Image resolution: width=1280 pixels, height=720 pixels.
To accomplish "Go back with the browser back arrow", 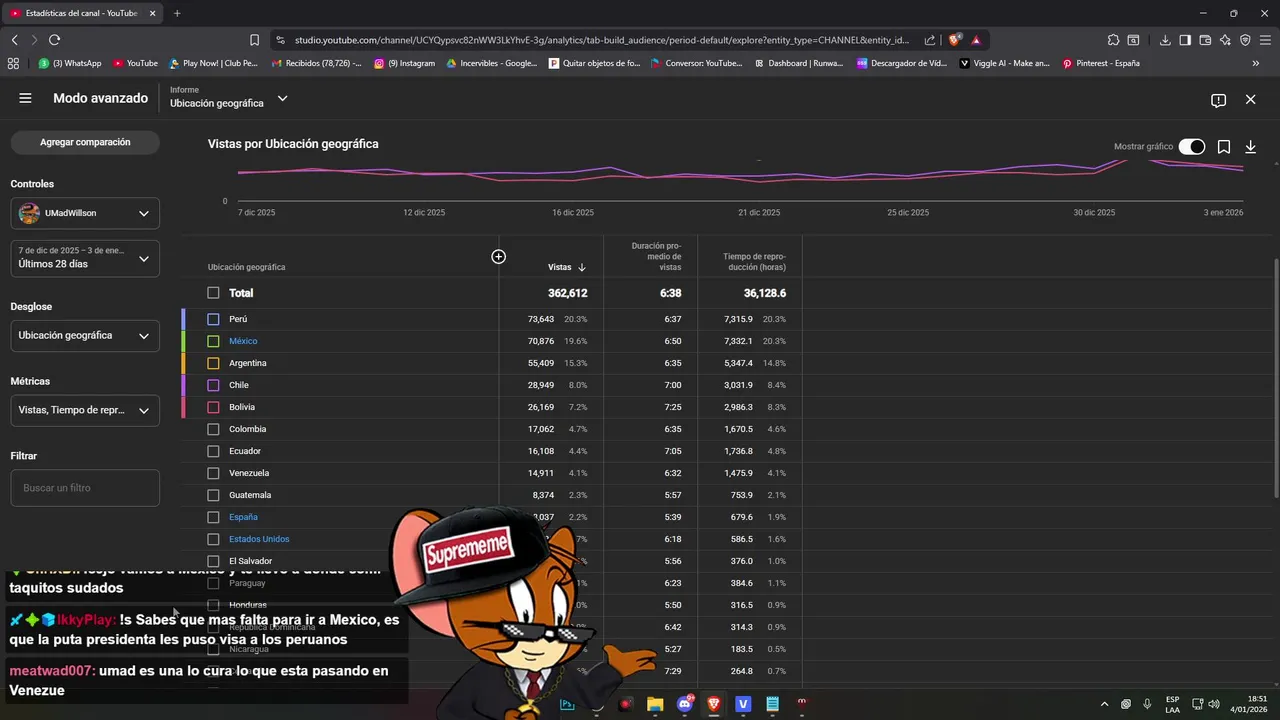I will coord(15,40).
